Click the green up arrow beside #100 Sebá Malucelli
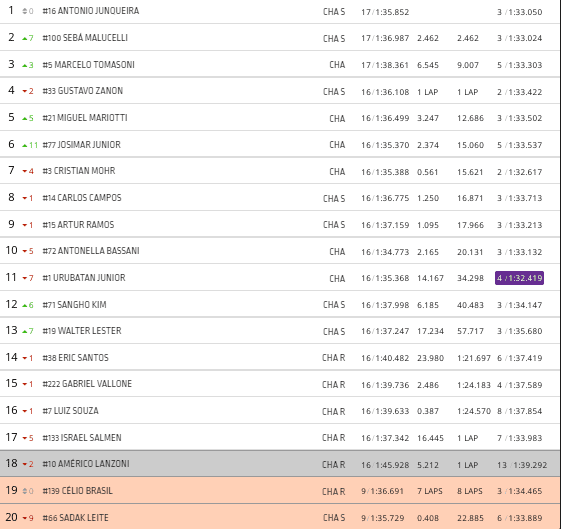561x529 pixels. pyautogui.click(x=25, y=38)
